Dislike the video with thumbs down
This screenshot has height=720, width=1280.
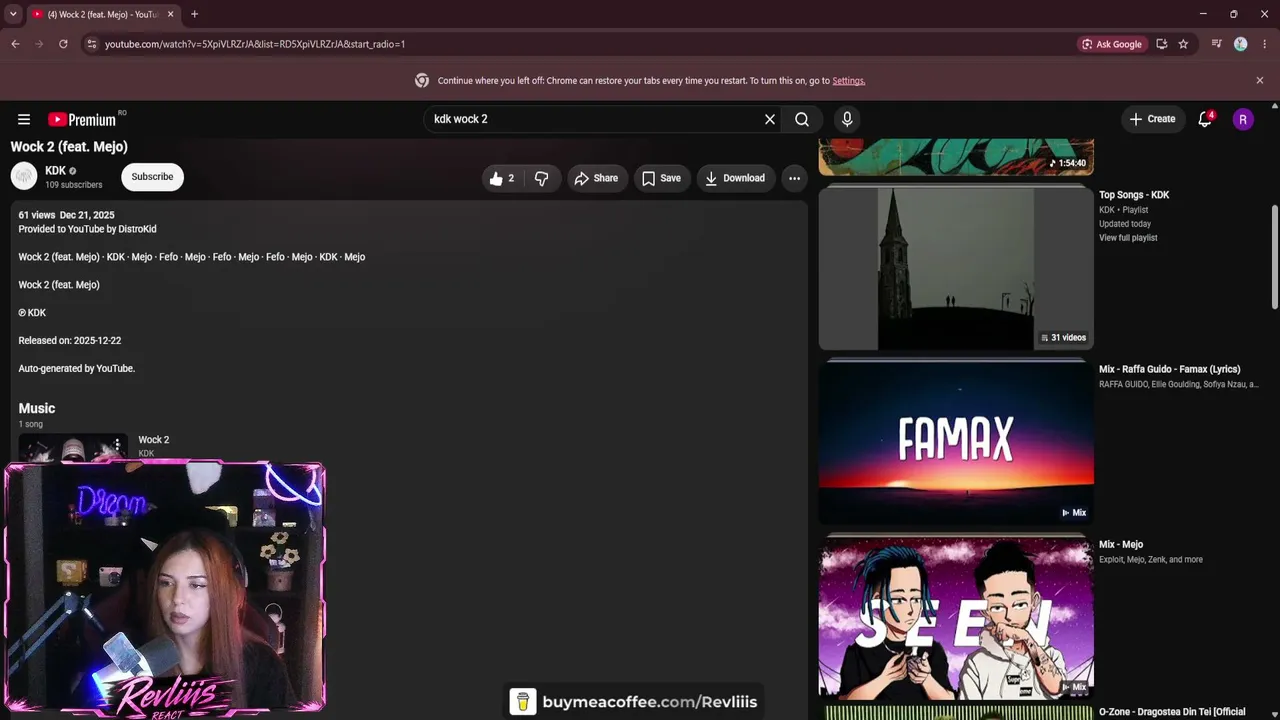[541, 178]
